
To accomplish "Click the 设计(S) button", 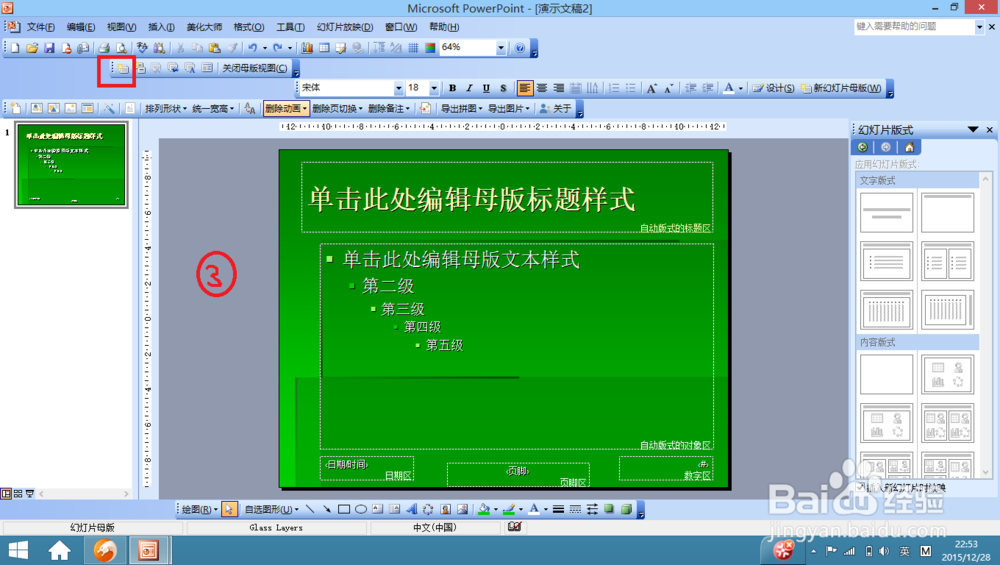I will tap(773, 88).
